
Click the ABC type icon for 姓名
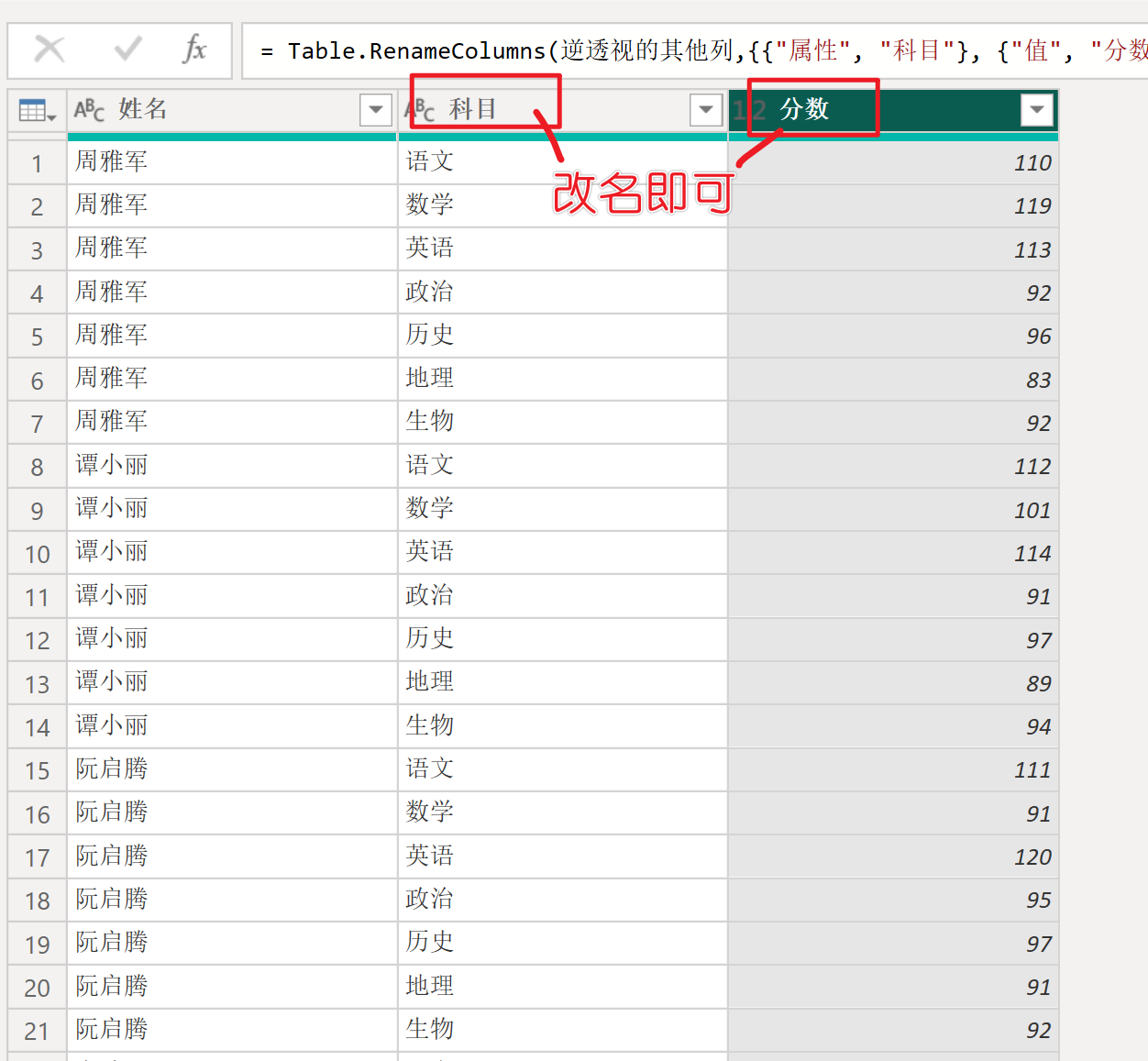[x=89, y=110]
